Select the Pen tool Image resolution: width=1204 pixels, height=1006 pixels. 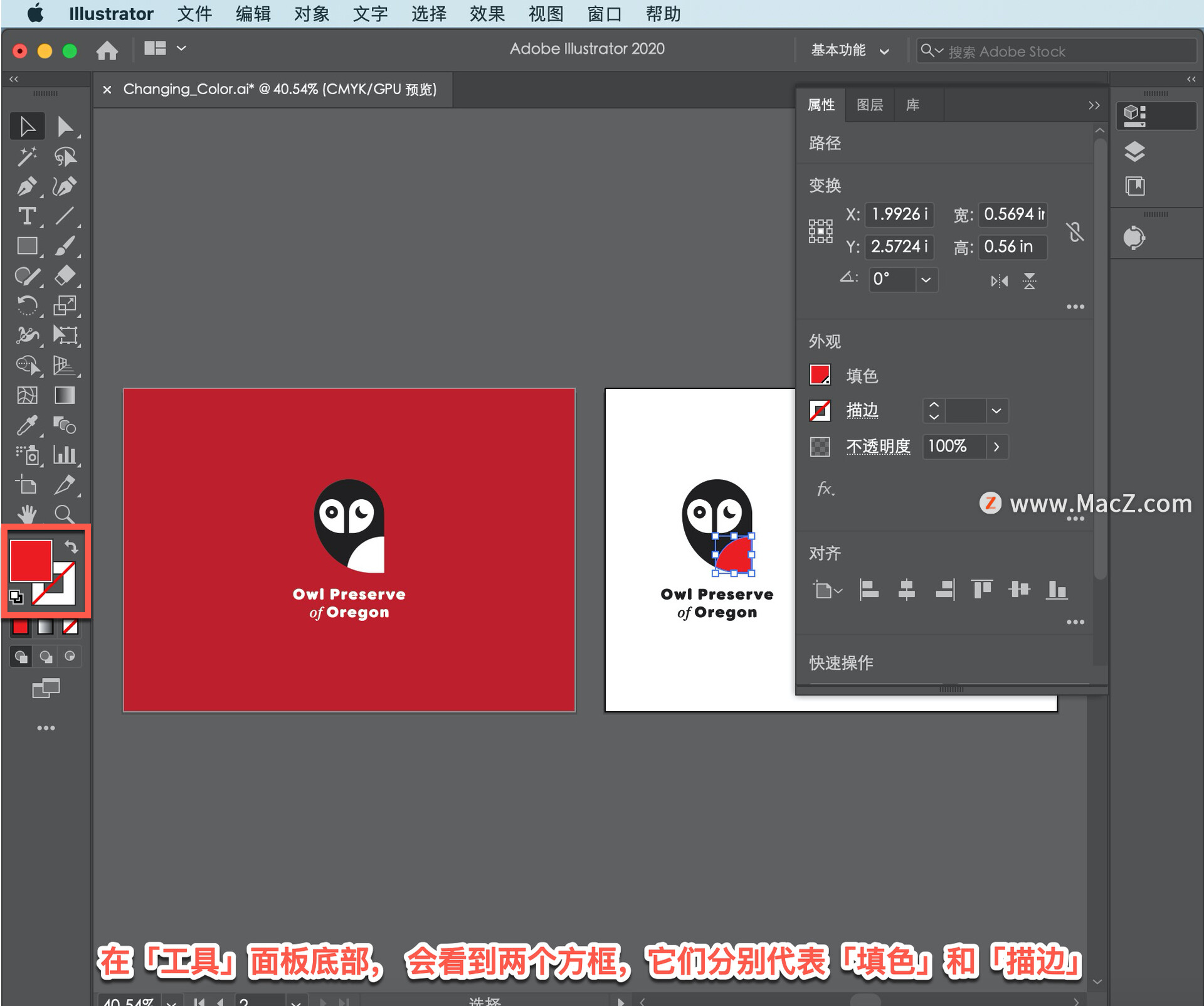(x=26, y=186)
